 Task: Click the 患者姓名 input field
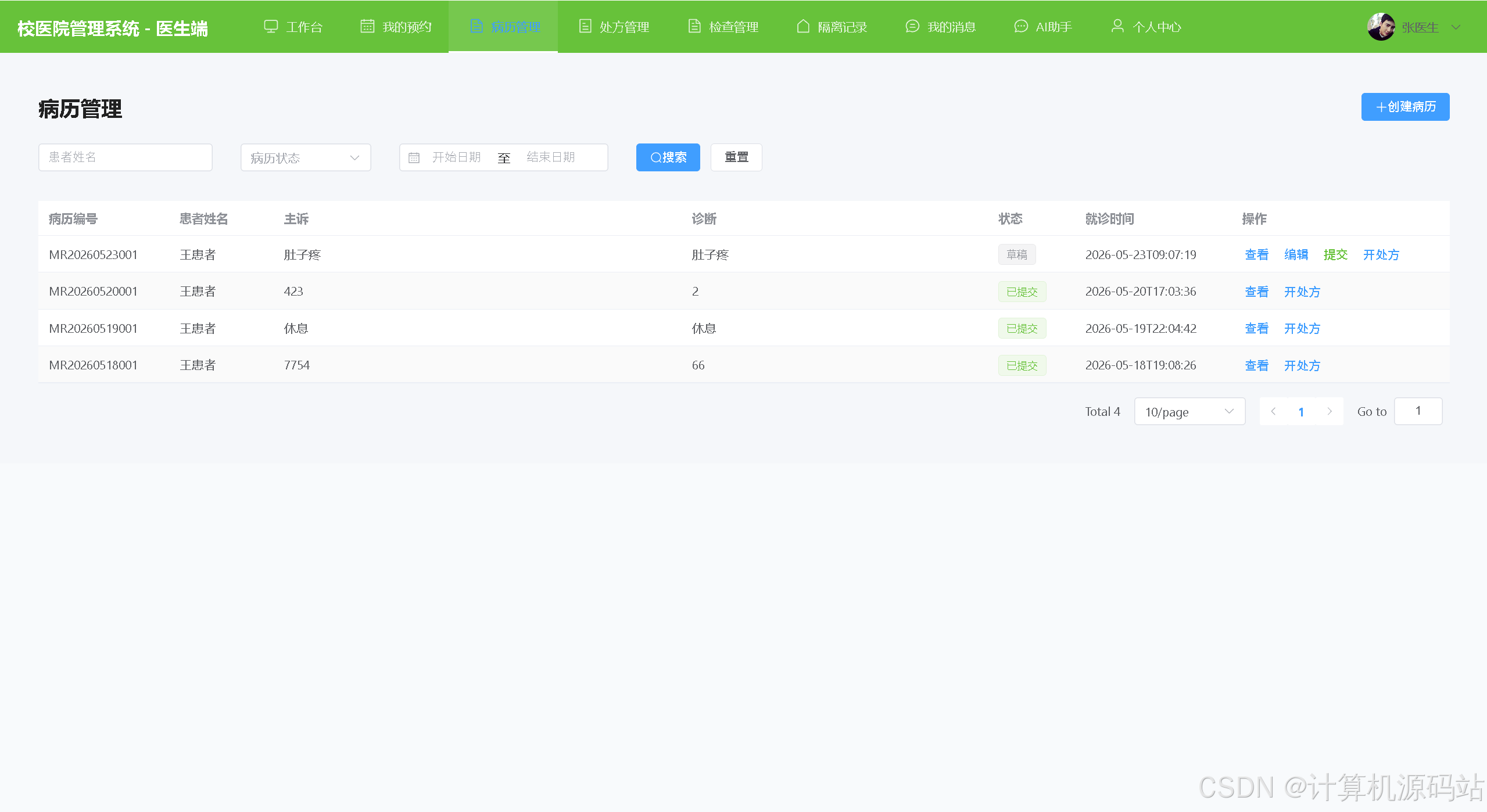126,157
